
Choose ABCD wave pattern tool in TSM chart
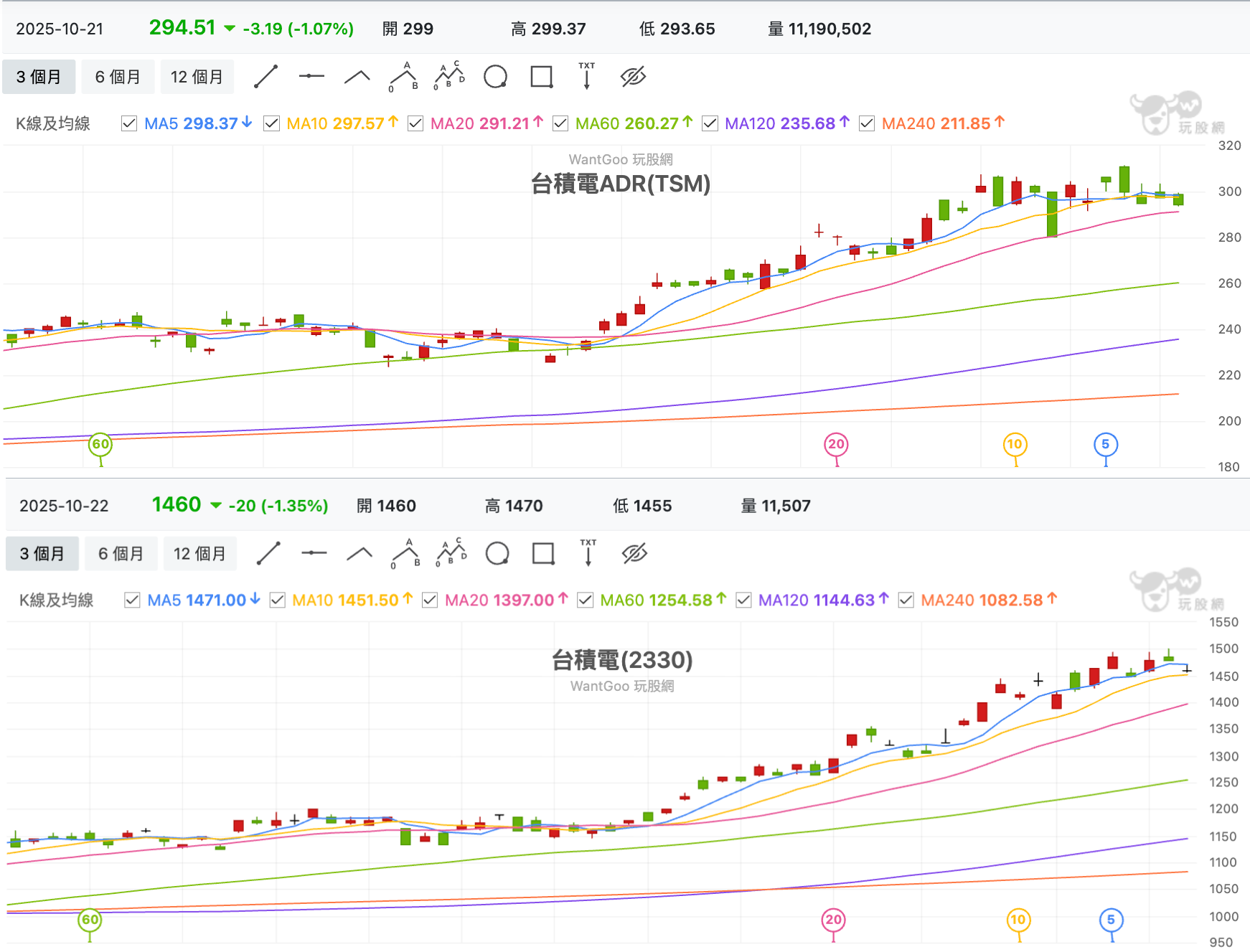coord(449,76)
